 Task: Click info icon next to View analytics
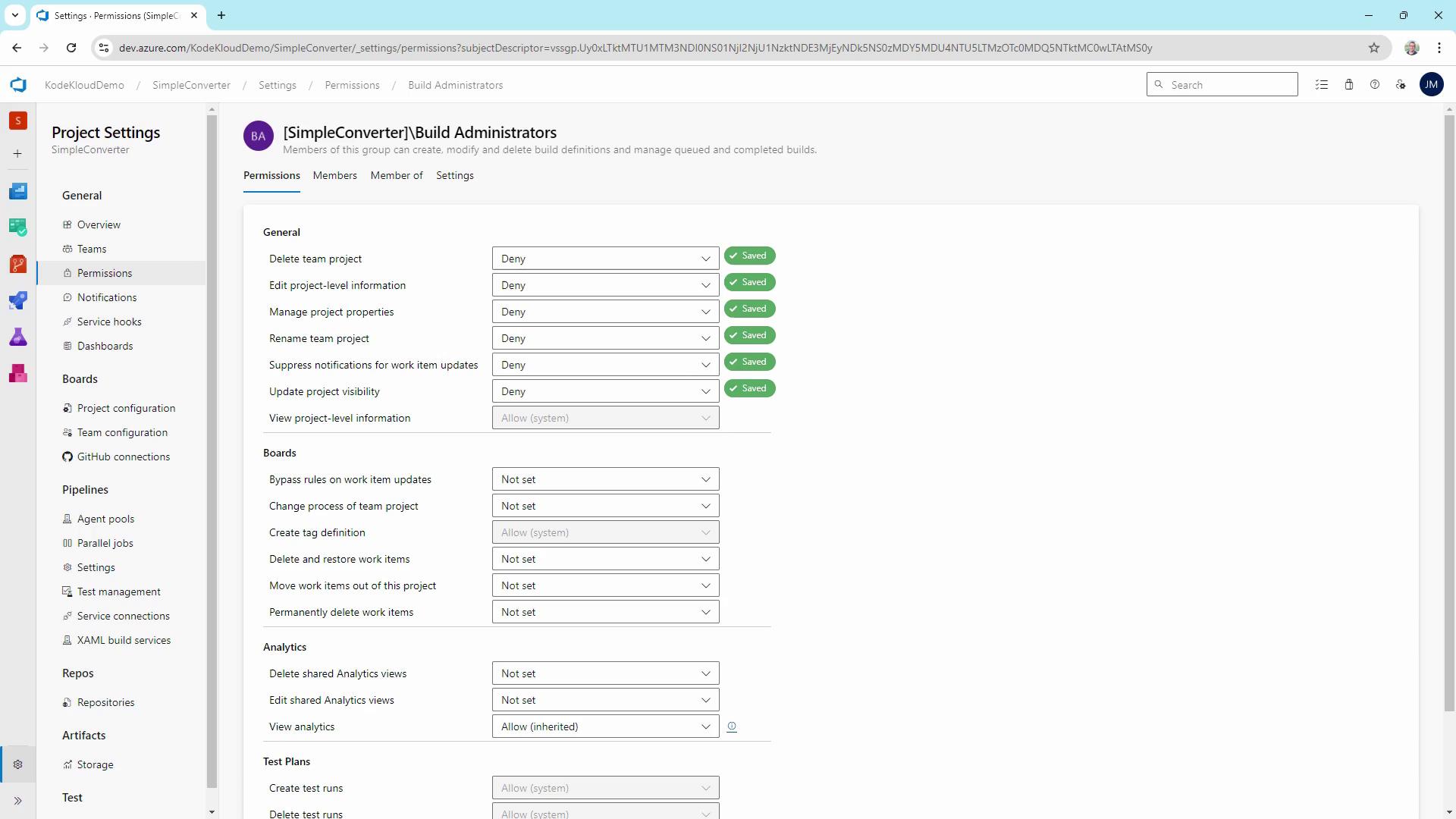point(732,726)
